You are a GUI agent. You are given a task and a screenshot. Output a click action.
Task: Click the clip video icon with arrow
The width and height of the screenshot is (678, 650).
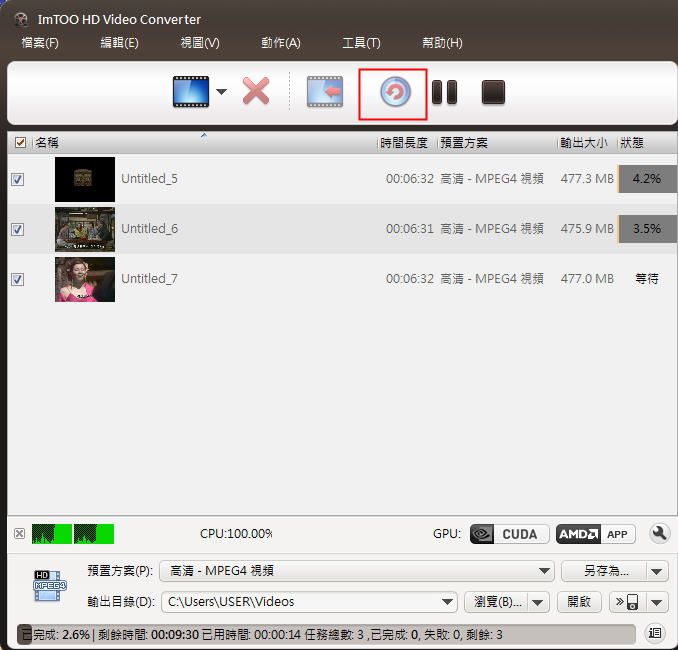coord(324,92)
